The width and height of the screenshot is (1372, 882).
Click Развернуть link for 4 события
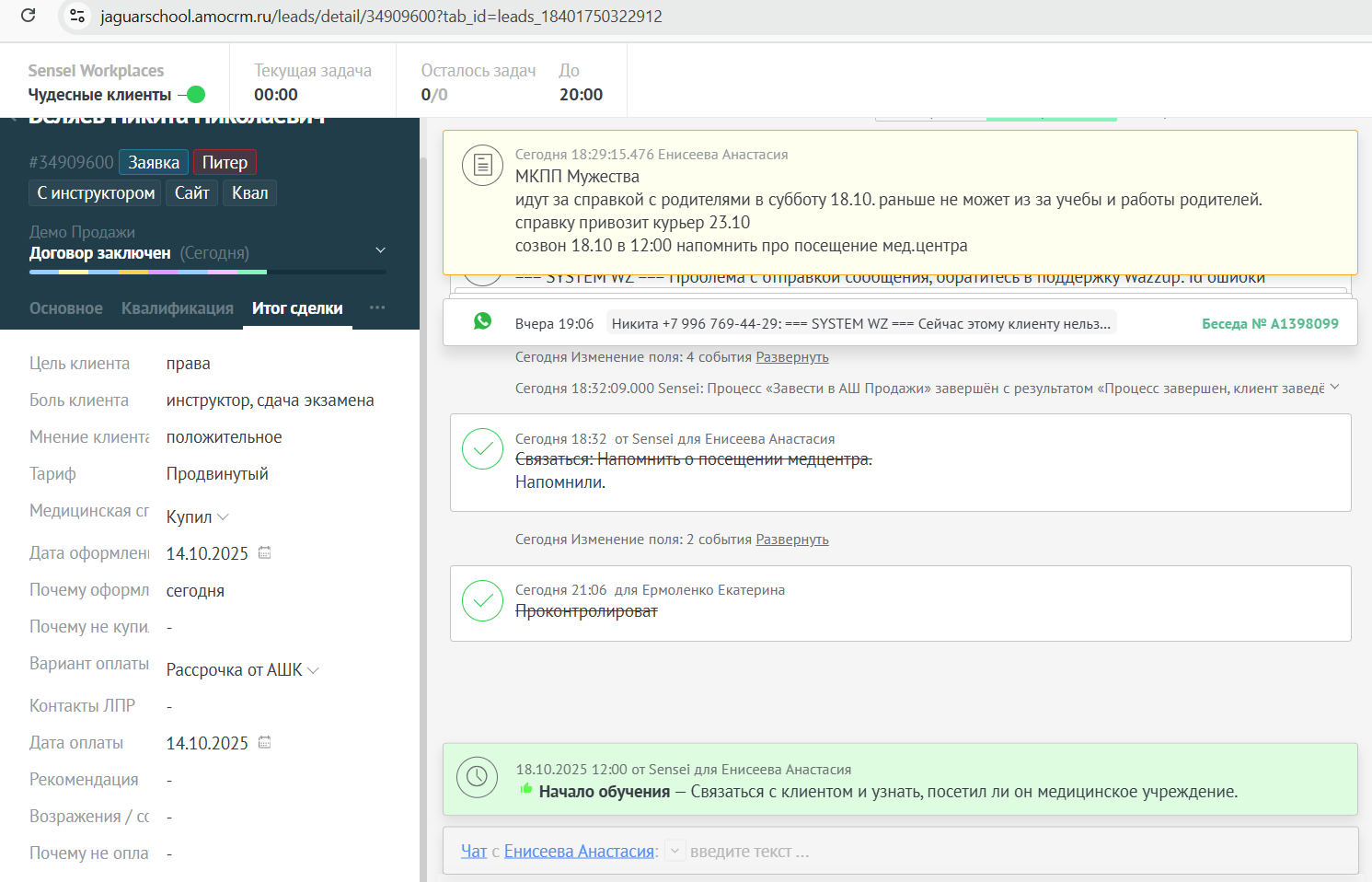click(x=791, y=357)
